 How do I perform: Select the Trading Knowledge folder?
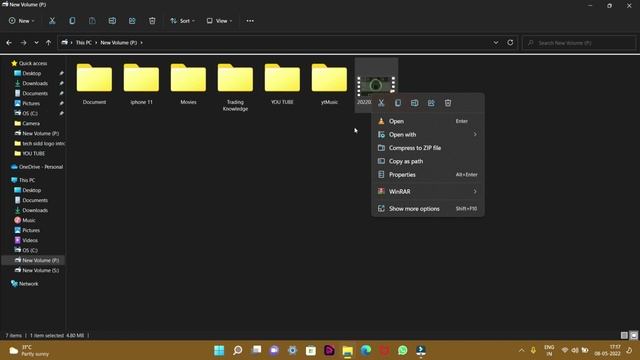point(235,87)
